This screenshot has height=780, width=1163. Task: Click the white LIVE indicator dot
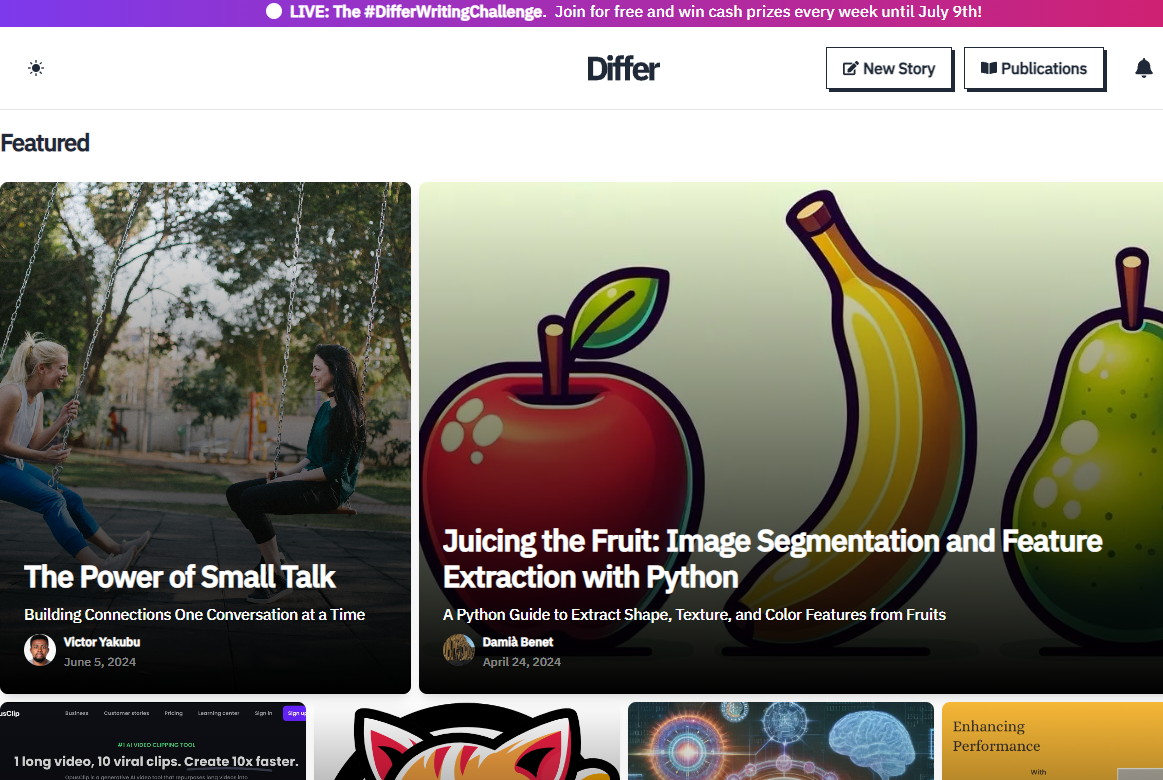274,11
